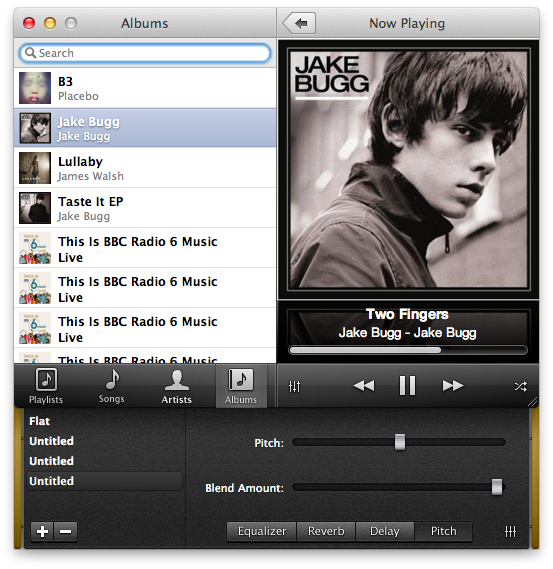Click the Jake Bugg - Jake Bugg subtitle
The image size is (553, 569).
click(x=407, y=333)
